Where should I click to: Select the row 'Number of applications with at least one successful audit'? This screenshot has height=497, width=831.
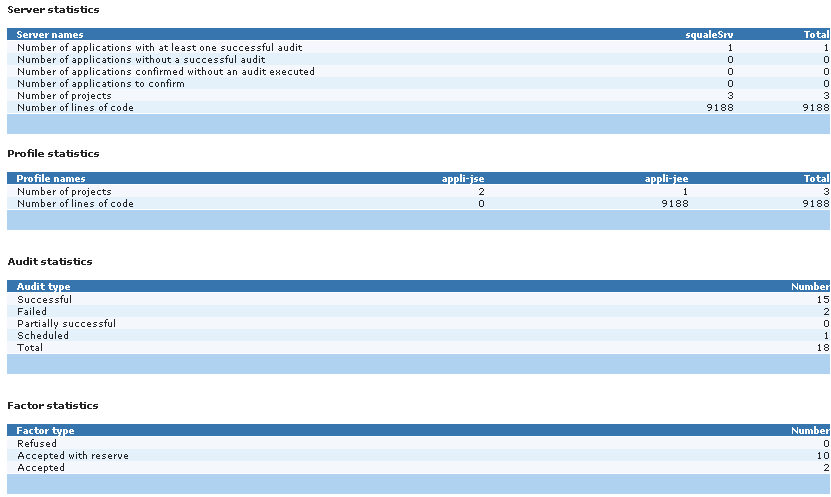(x=418, y=48)
